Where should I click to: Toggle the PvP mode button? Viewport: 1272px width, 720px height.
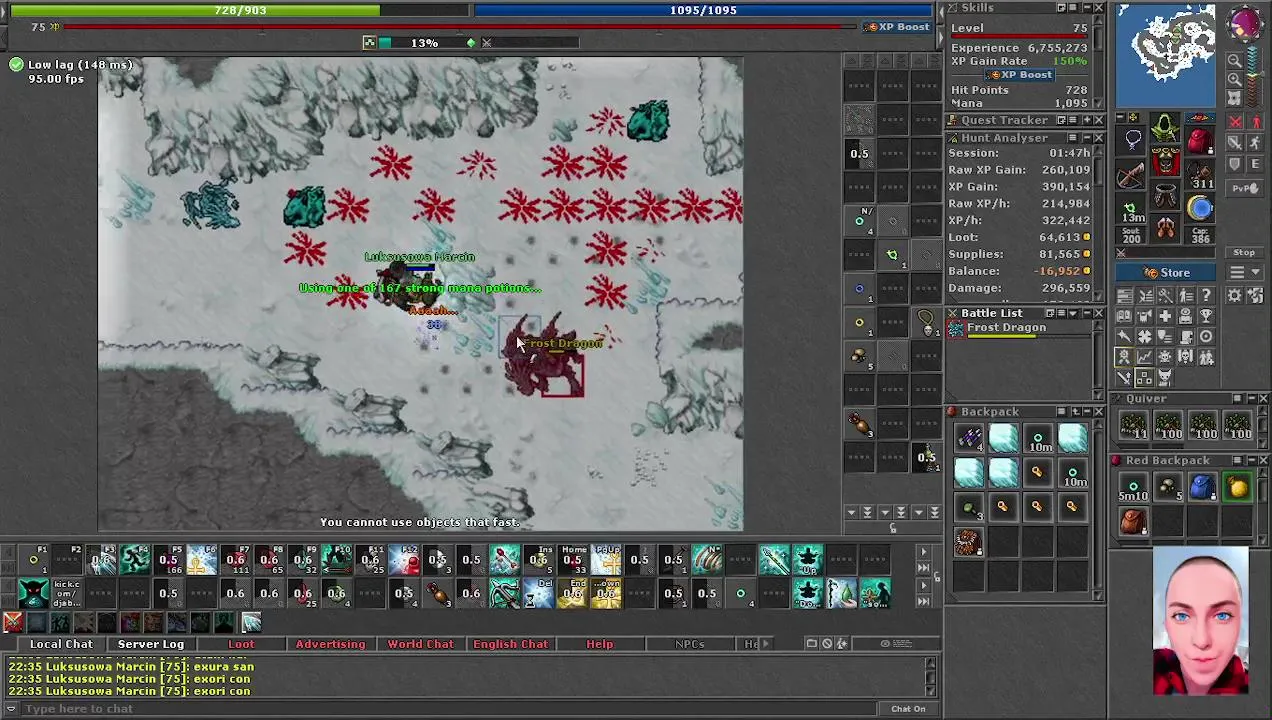(x=1244, y=188)
